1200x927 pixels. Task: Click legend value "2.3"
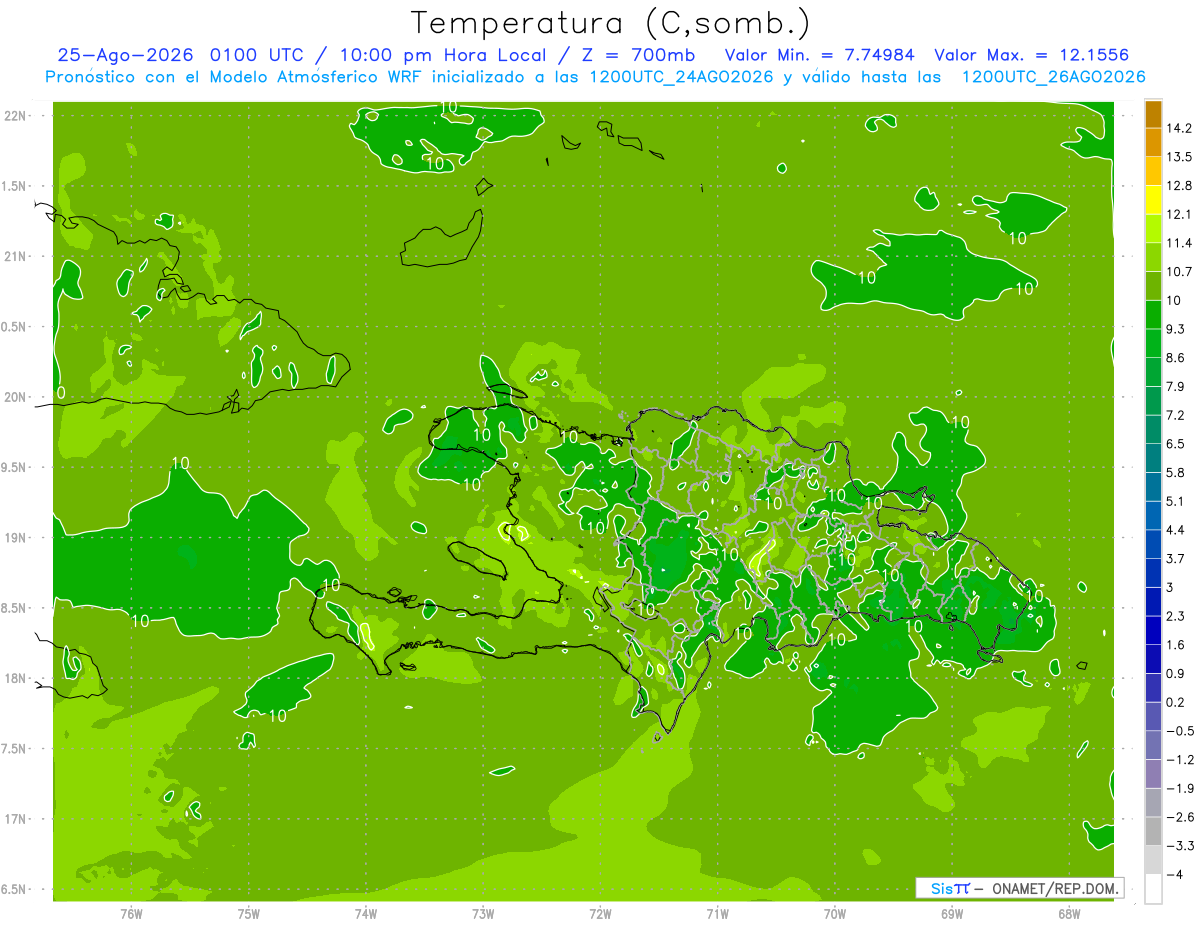coord(1176,616)
